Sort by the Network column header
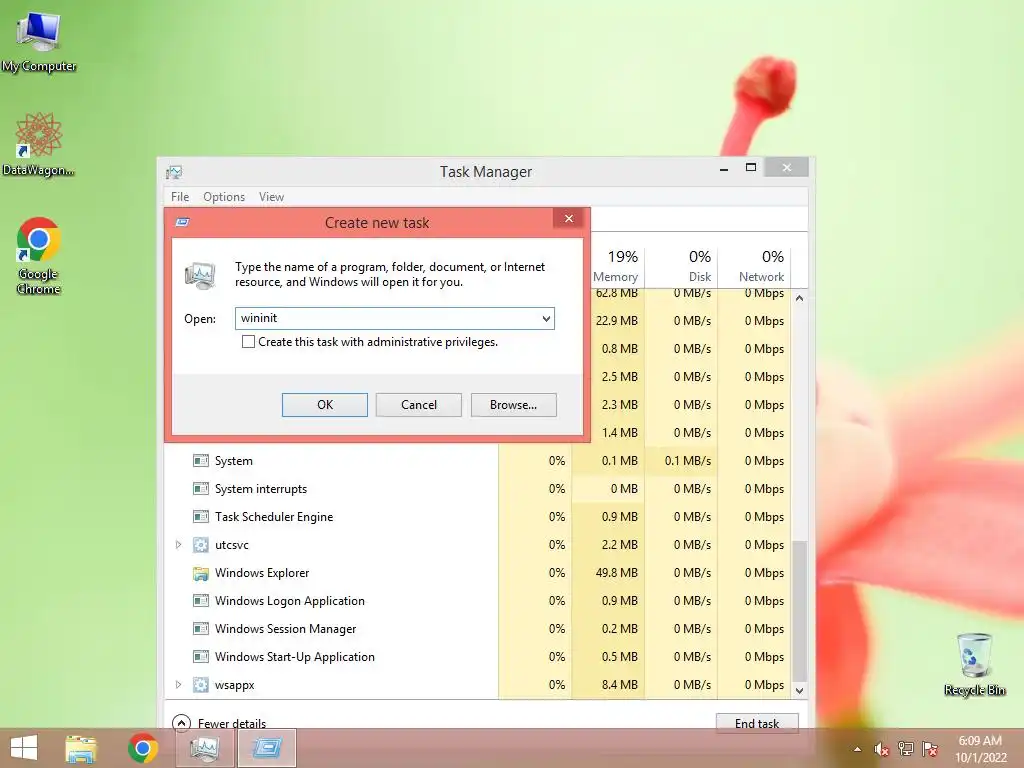This screenshot has width=1024, height=768. point(754,266)
